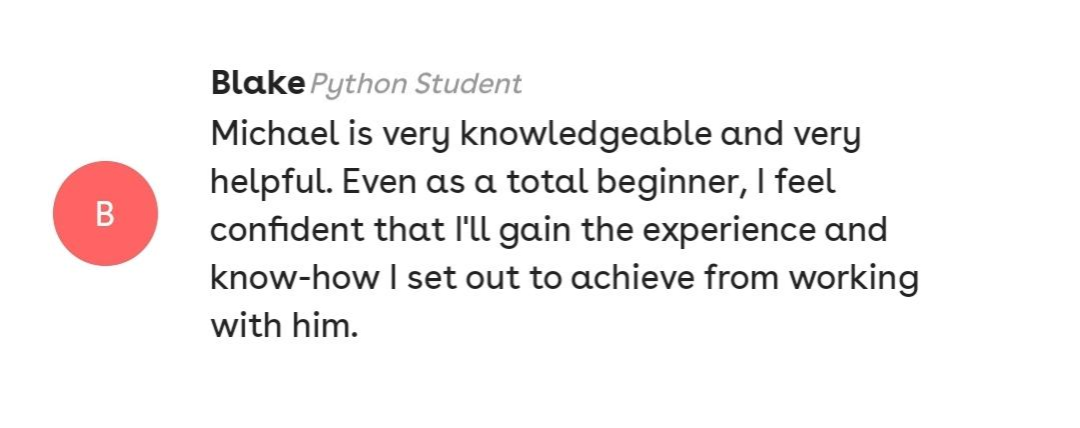1080x428 pixels.
Task: Click the final words with him
Action: point(283,325)
